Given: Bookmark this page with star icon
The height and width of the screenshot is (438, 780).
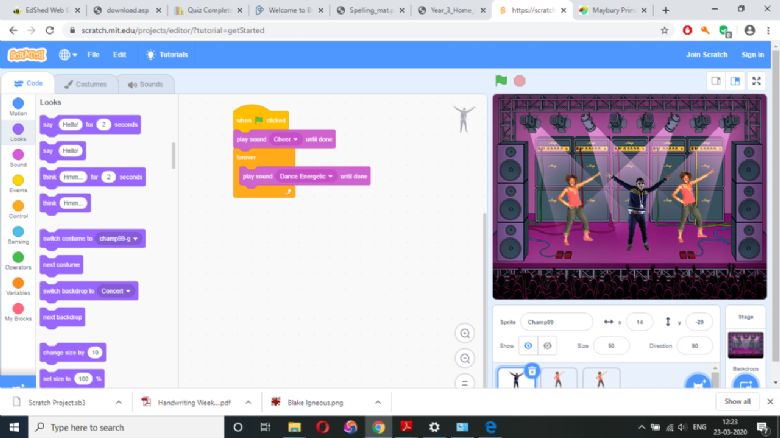Looking at the screenshot, I should point(665,30).
